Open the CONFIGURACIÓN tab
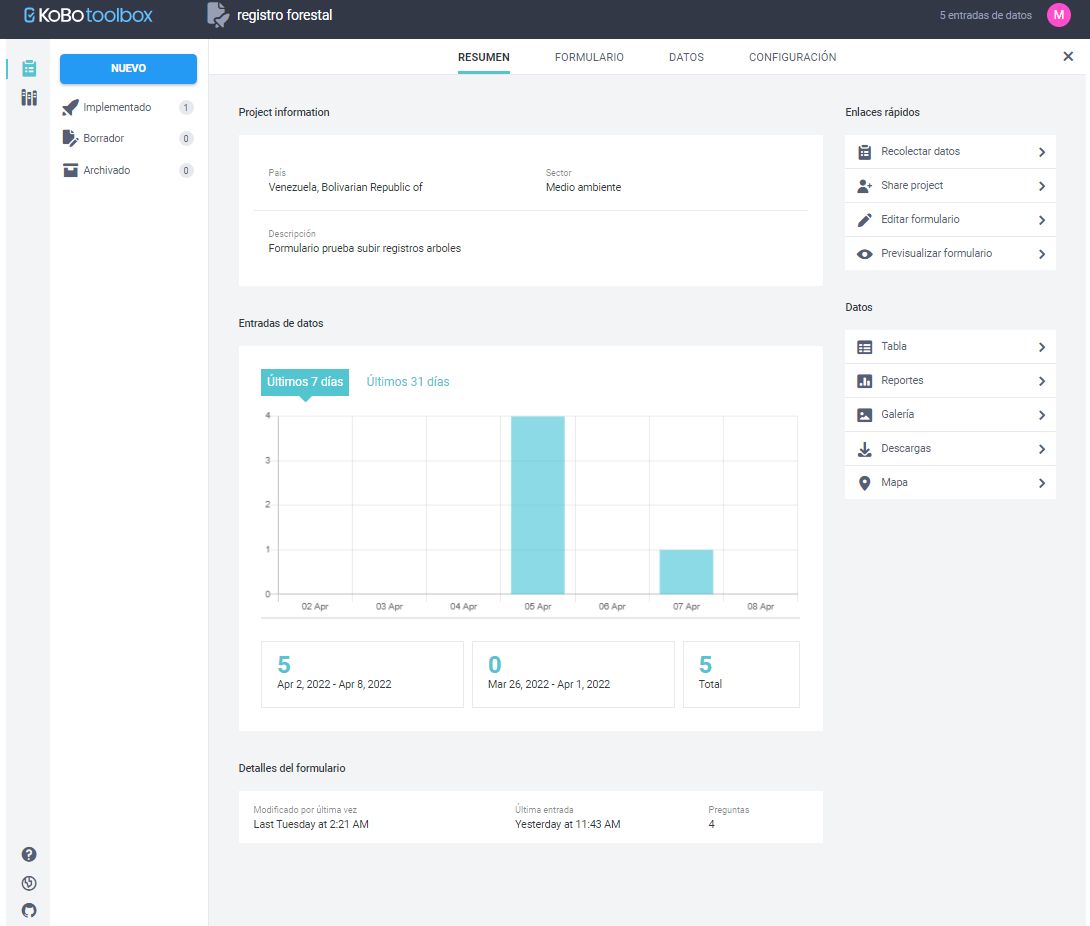 click(792, 57)
